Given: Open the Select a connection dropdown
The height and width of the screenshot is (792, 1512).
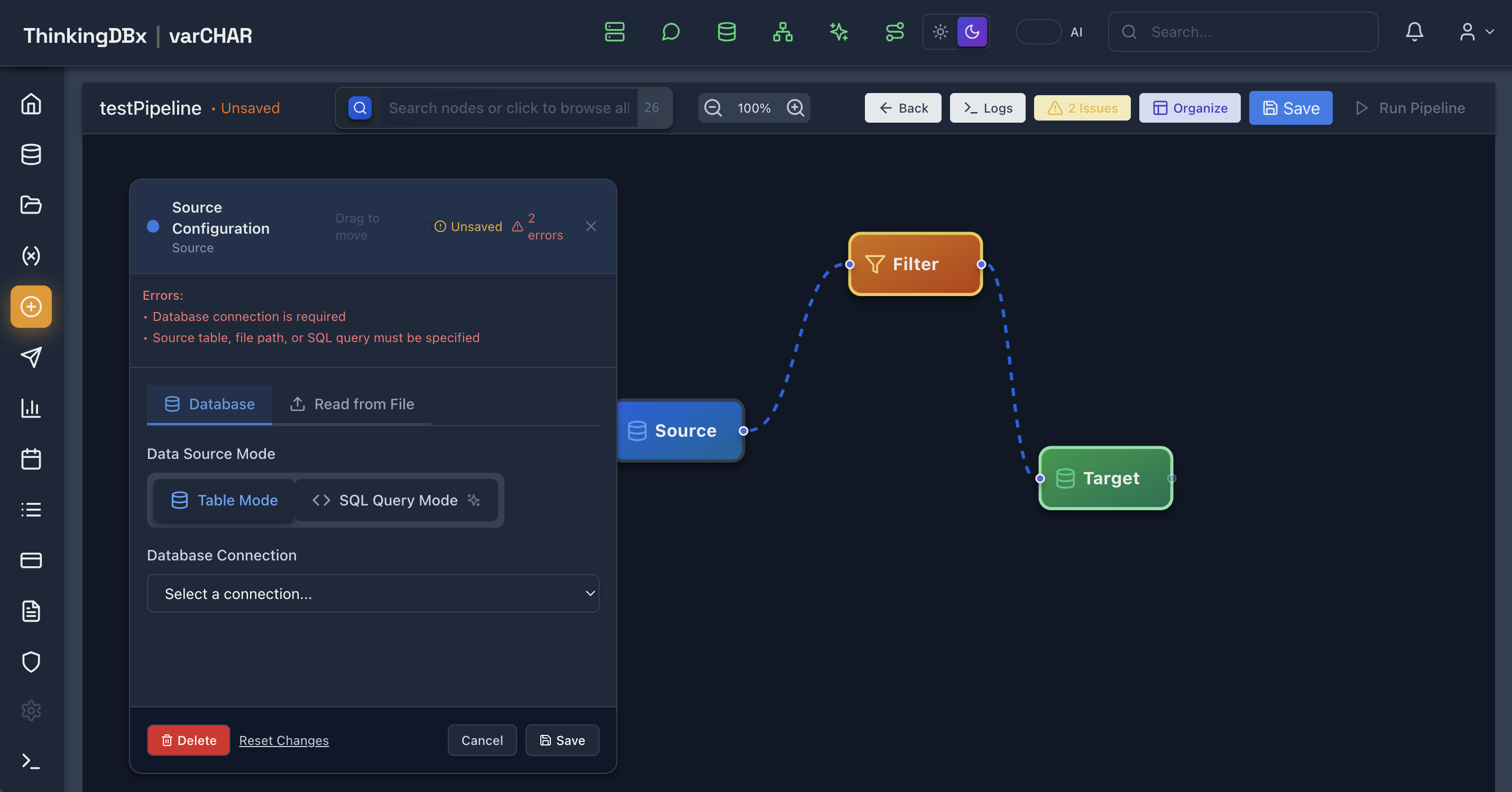Looking at the screenshot, I should [x=373, y=594].
